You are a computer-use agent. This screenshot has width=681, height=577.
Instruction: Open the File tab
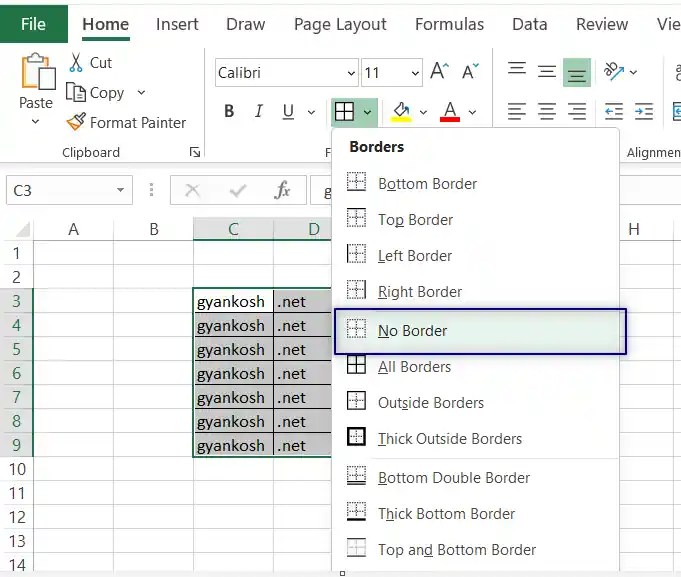click(33, 24)
